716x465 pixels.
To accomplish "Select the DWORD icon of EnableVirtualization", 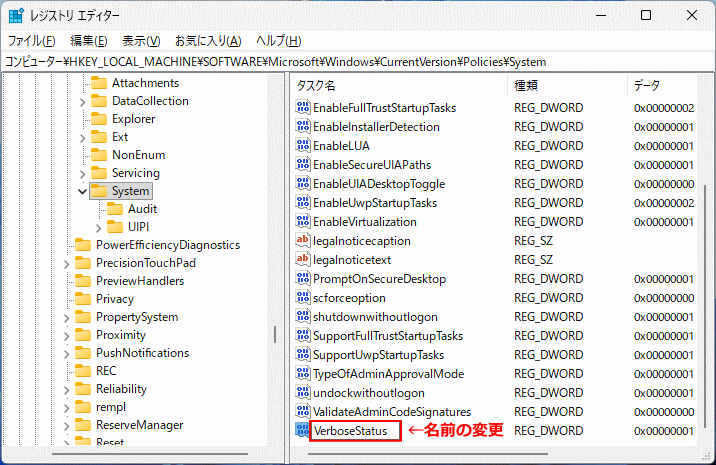I will (x=302, y=221).
